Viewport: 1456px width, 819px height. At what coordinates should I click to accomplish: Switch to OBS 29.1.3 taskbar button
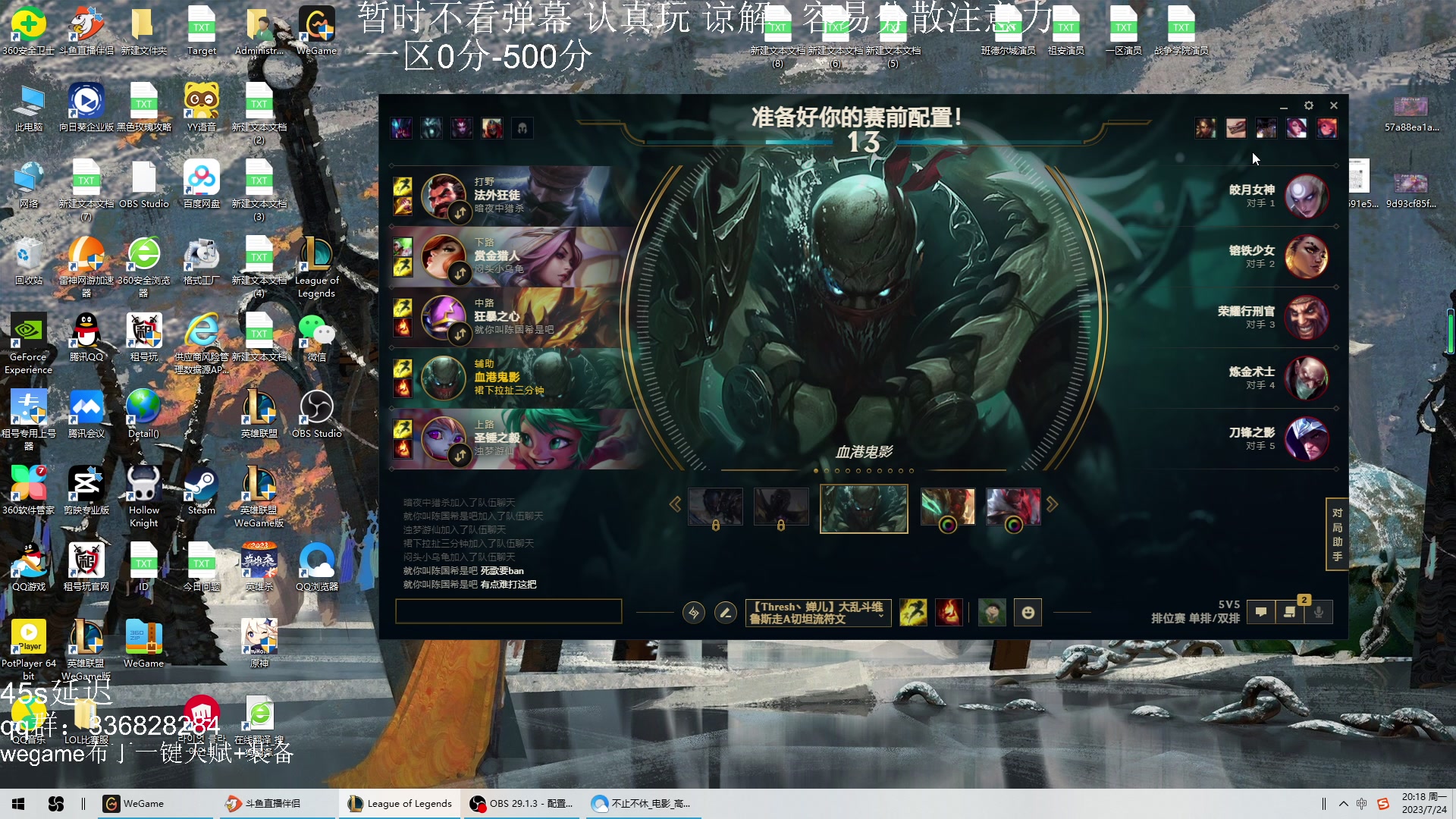tap(522, 804)
